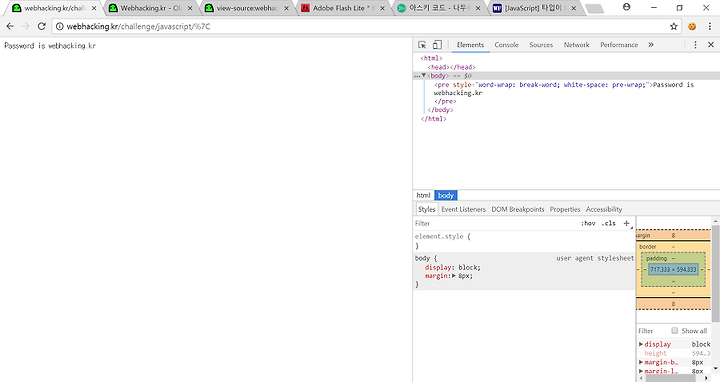This screenshot has width=720, height=382.
Task: Toggle the .cls class editor
Action: click(609, 223)
